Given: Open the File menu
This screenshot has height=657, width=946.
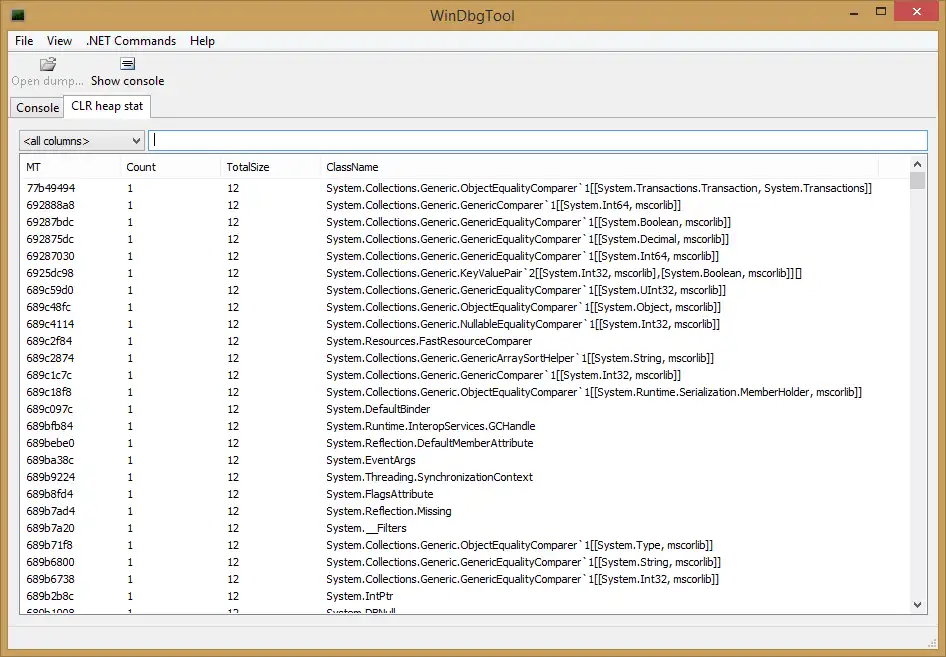Looking at the screenshot, I should click(x=24, y=41).
